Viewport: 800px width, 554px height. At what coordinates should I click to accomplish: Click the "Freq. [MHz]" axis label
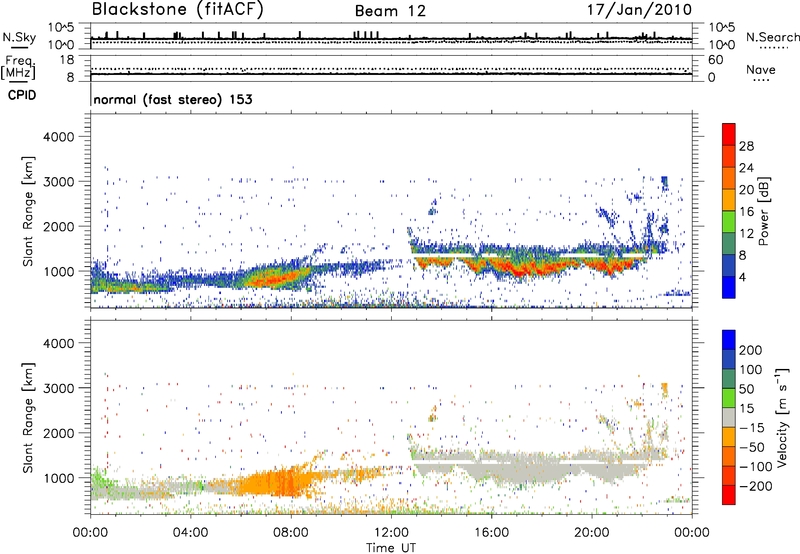(x=19, y=67)
